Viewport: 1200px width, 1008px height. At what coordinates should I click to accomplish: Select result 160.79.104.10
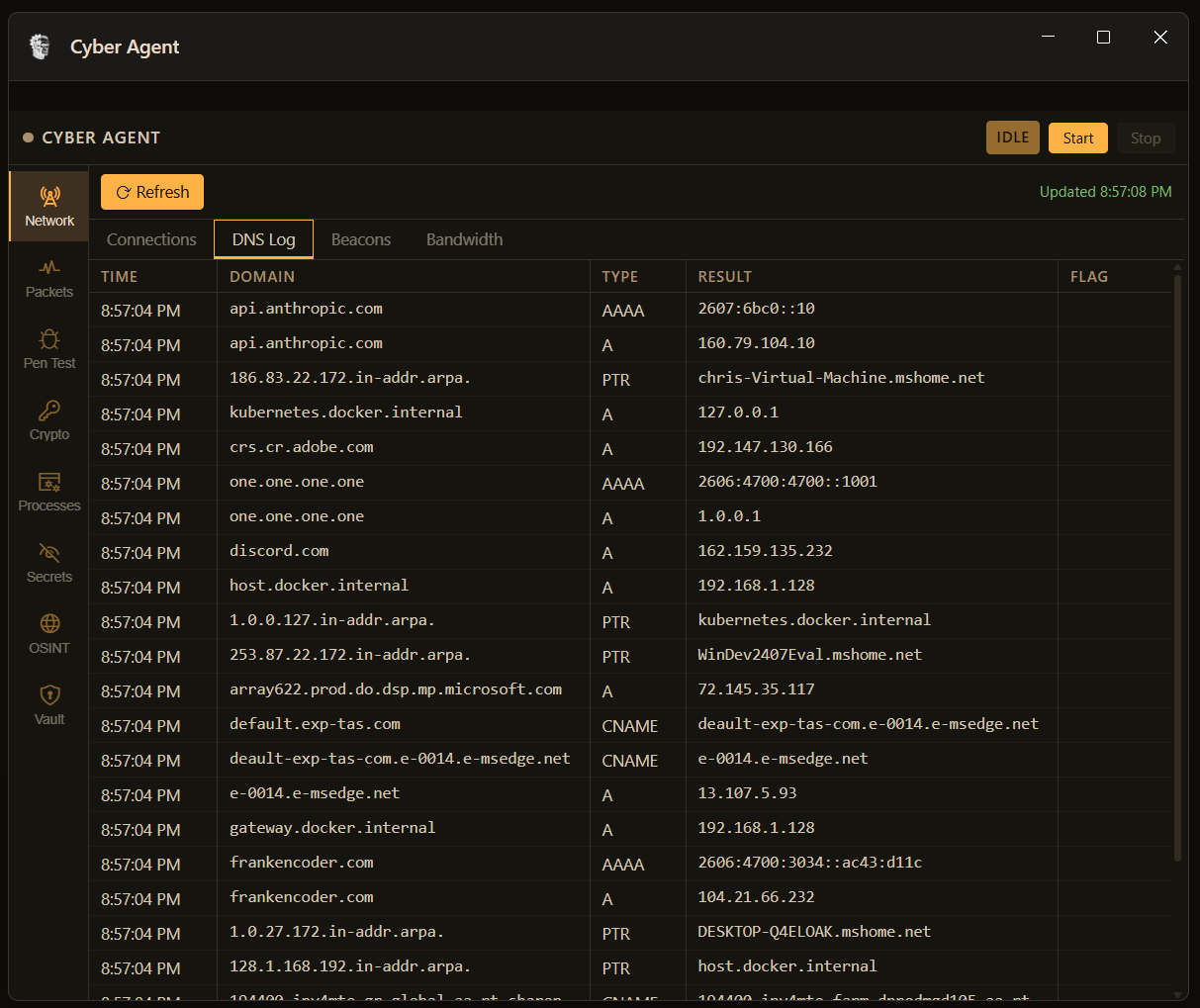pos(757,343)
